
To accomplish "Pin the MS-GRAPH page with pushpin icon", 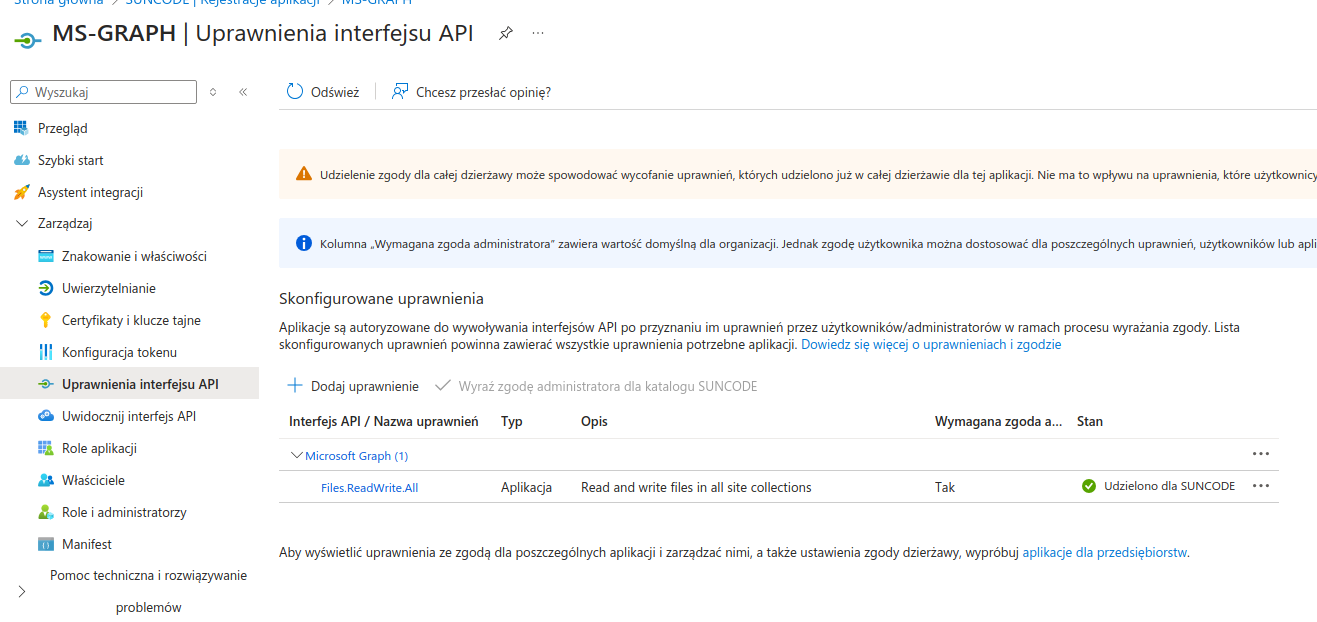I will 506,33.
